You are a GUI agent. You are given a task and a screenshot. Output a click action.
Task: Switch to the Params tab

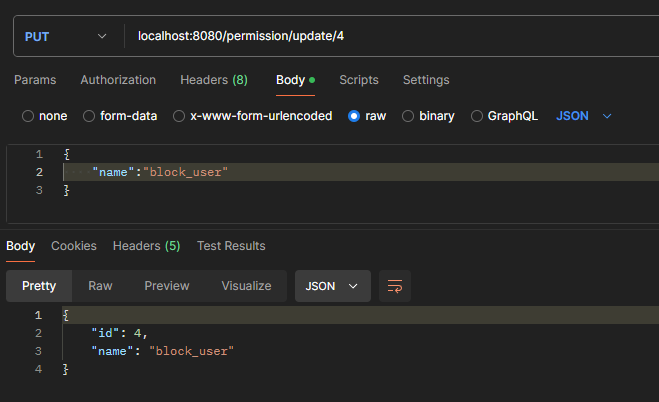click(x=35, y=80)
